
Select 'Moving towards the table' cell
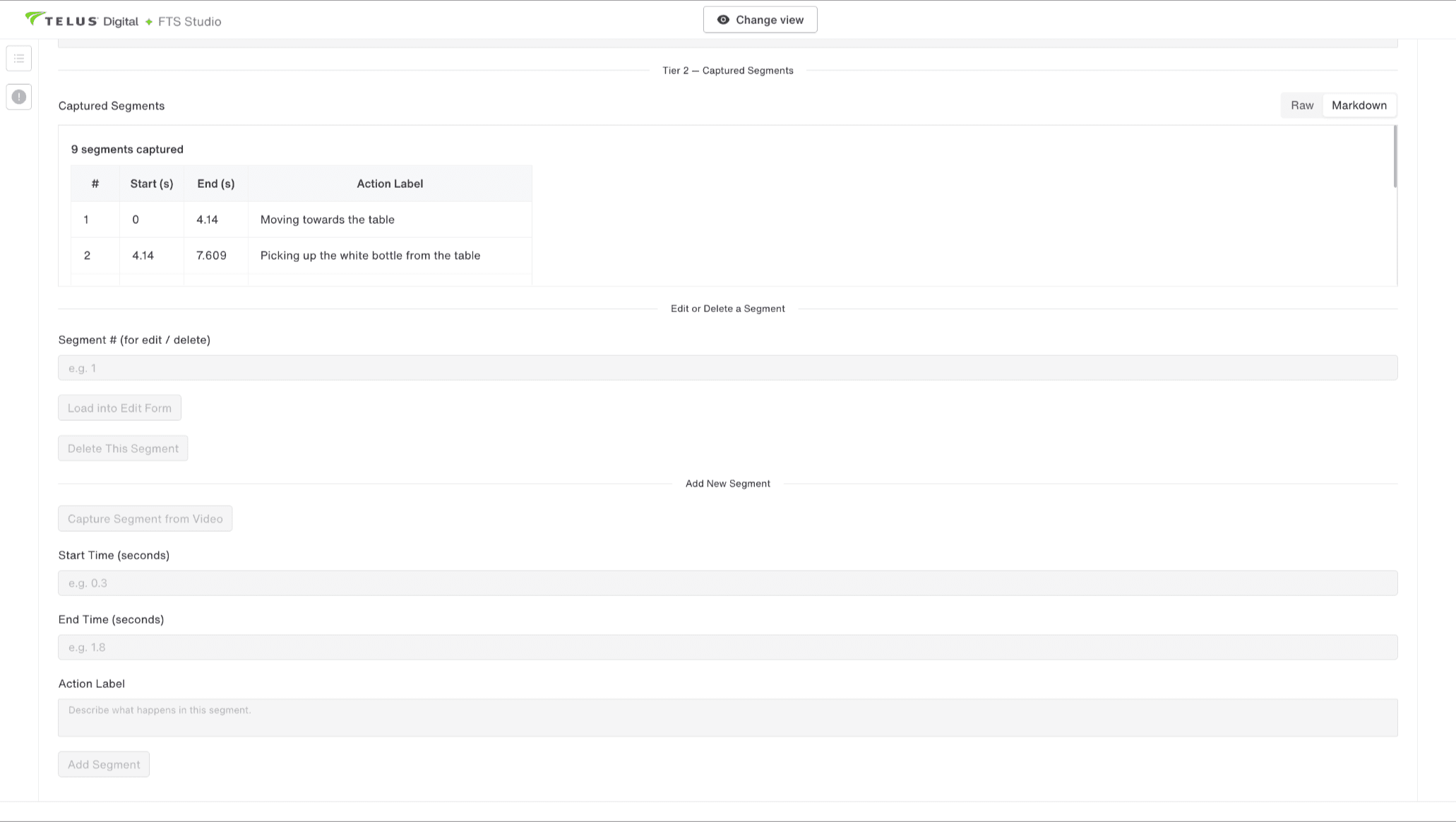(390, 220)
